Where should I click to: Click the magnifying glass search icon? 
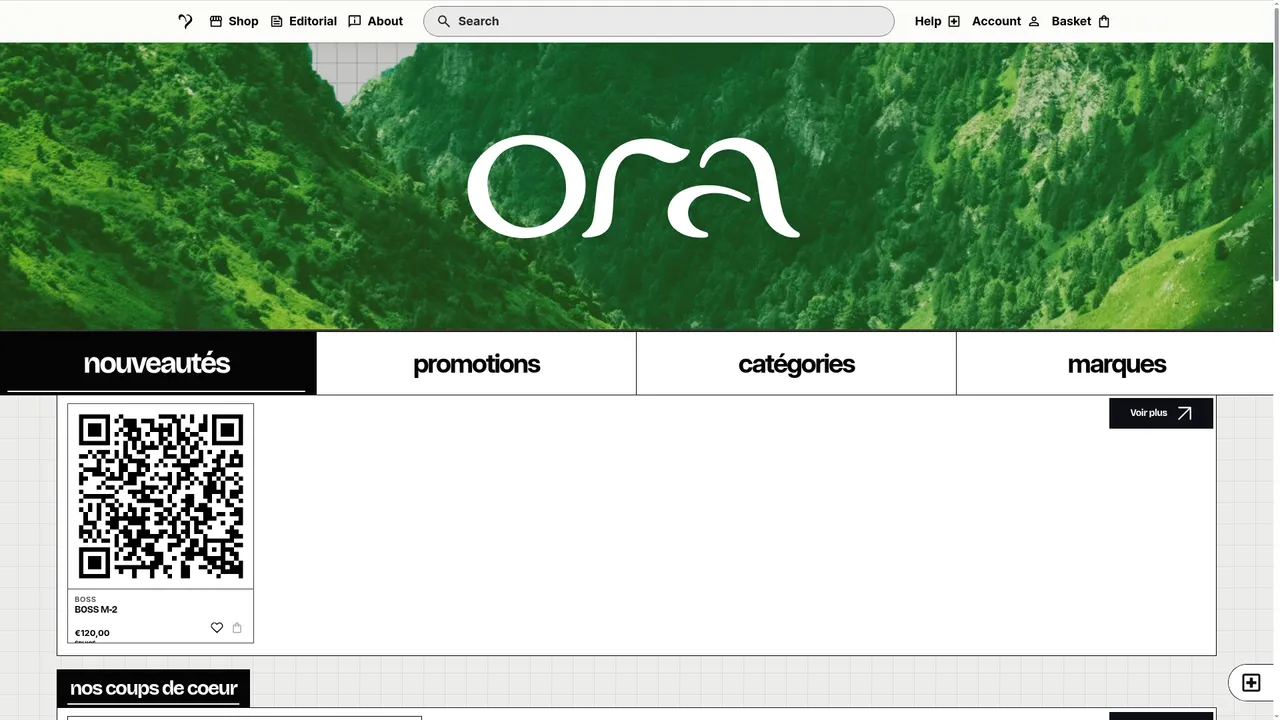point(444,21)
